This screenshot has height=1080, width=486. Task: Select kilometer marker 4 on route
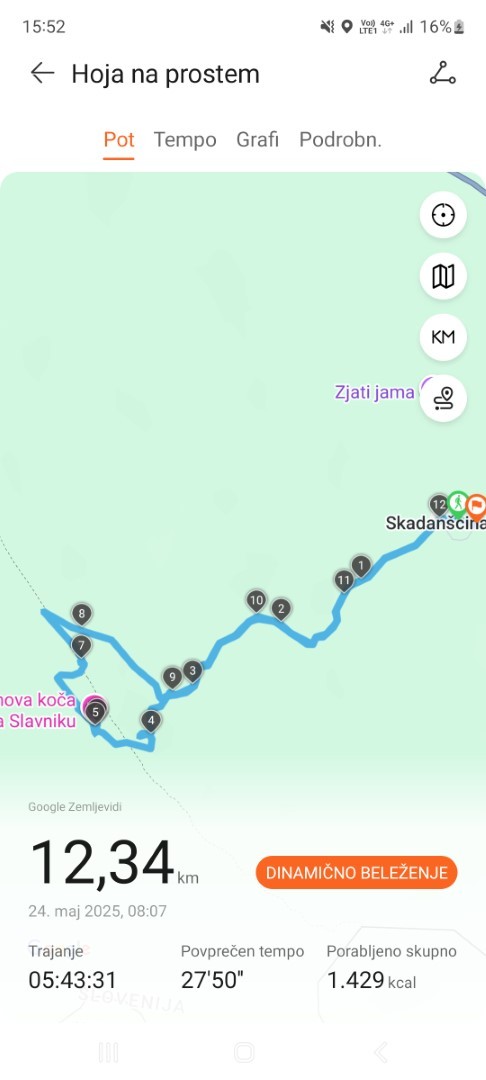coord(151,721)
